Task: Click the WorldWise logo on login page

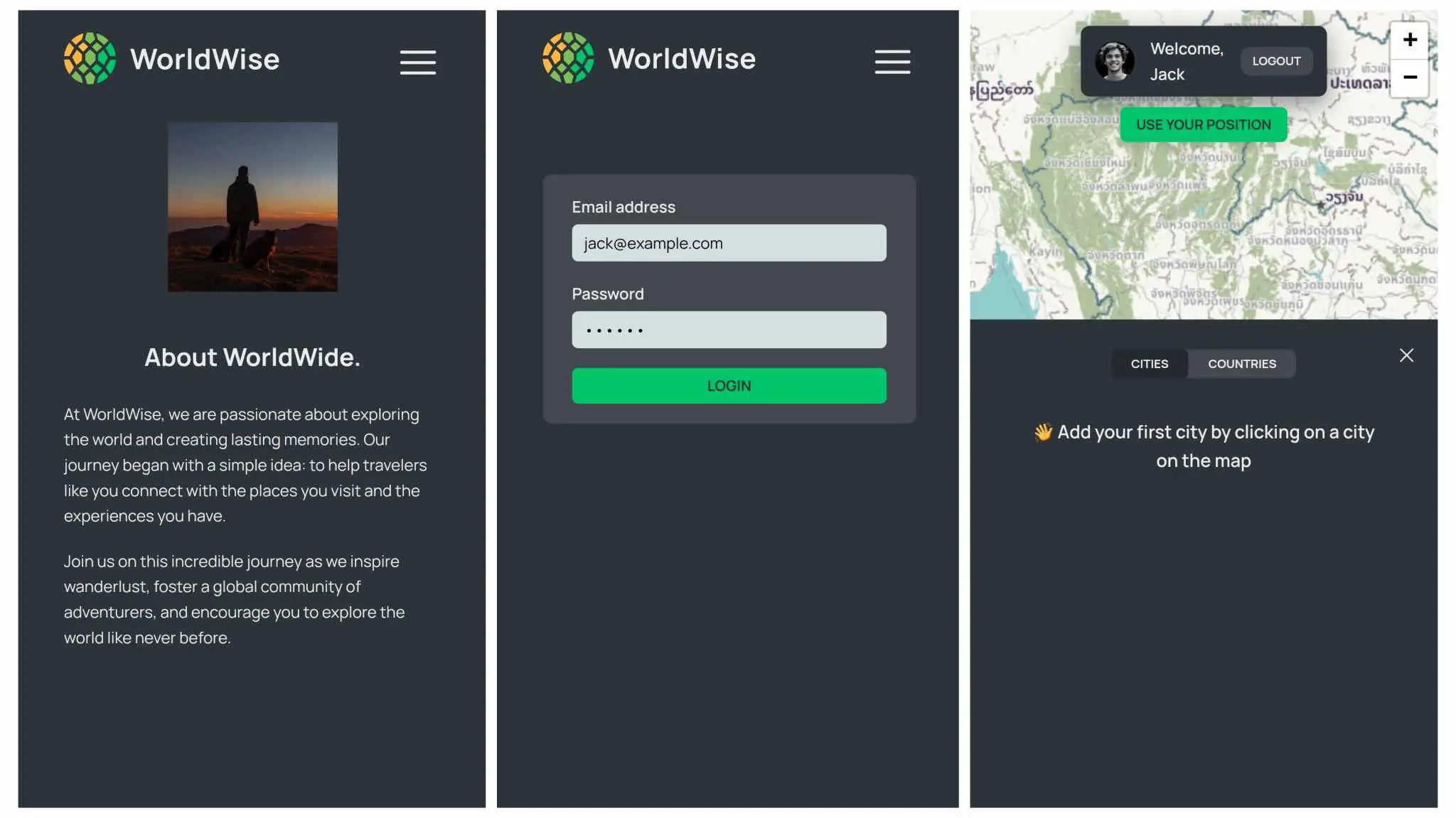Action: point(568,58)
